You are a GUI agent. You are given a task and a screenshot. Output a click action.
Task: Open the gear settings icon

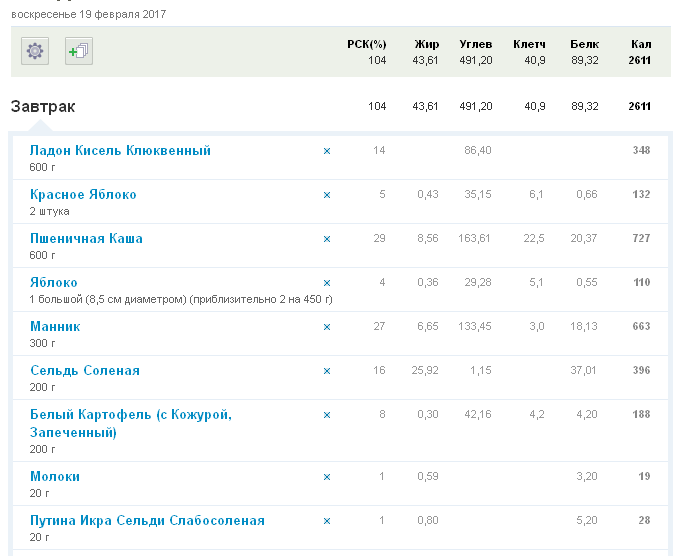35,51
